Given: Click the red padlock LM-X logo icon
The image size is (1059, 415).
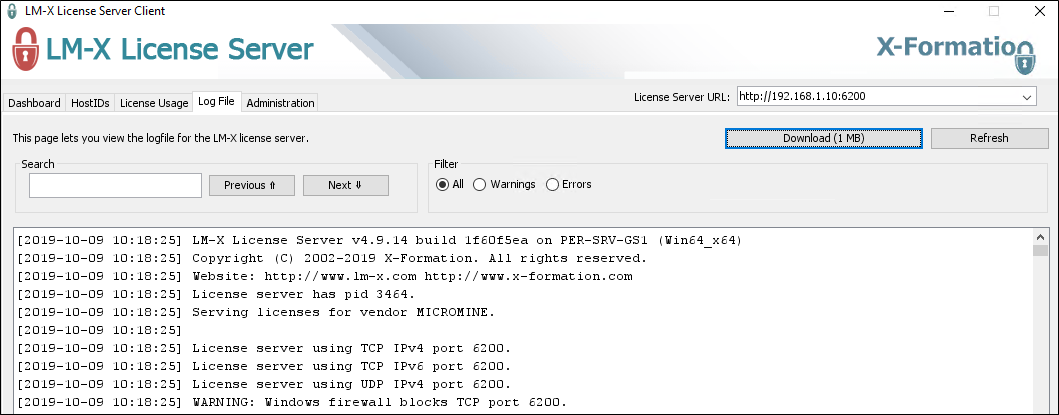Looking at the screenshot, I should [26, 49].
